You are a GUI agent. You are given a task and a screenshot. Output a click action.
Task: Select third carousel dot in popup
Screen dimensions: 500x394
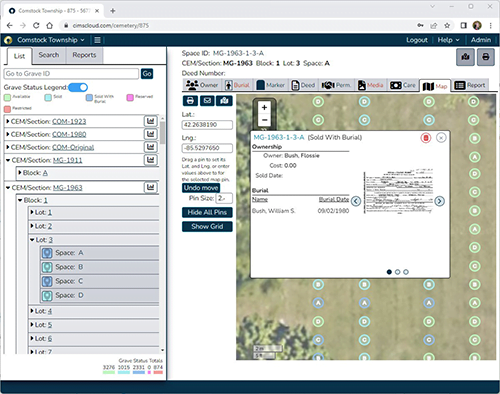(406, 272)
